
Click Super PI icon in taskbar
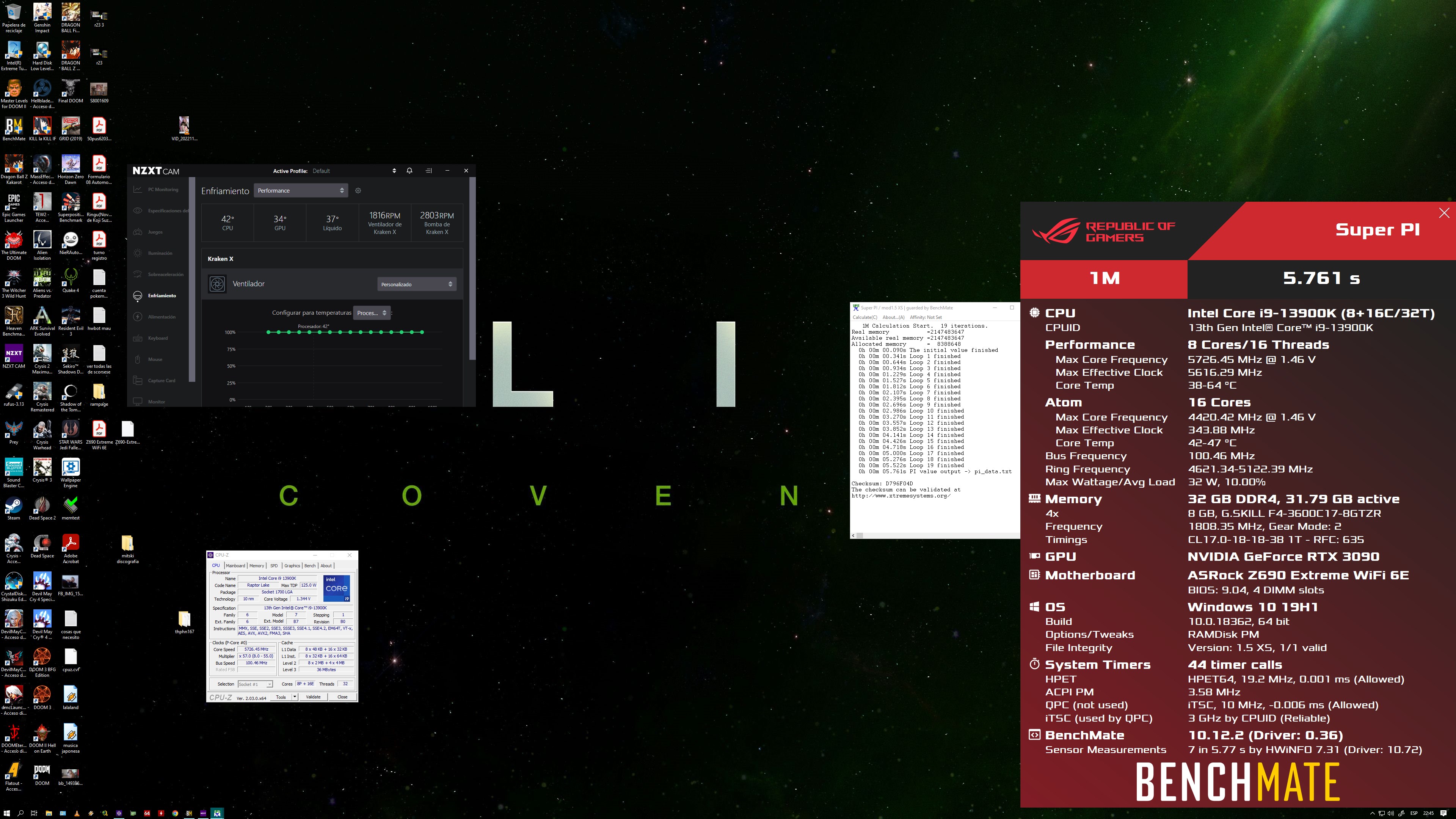coord(217,813)
